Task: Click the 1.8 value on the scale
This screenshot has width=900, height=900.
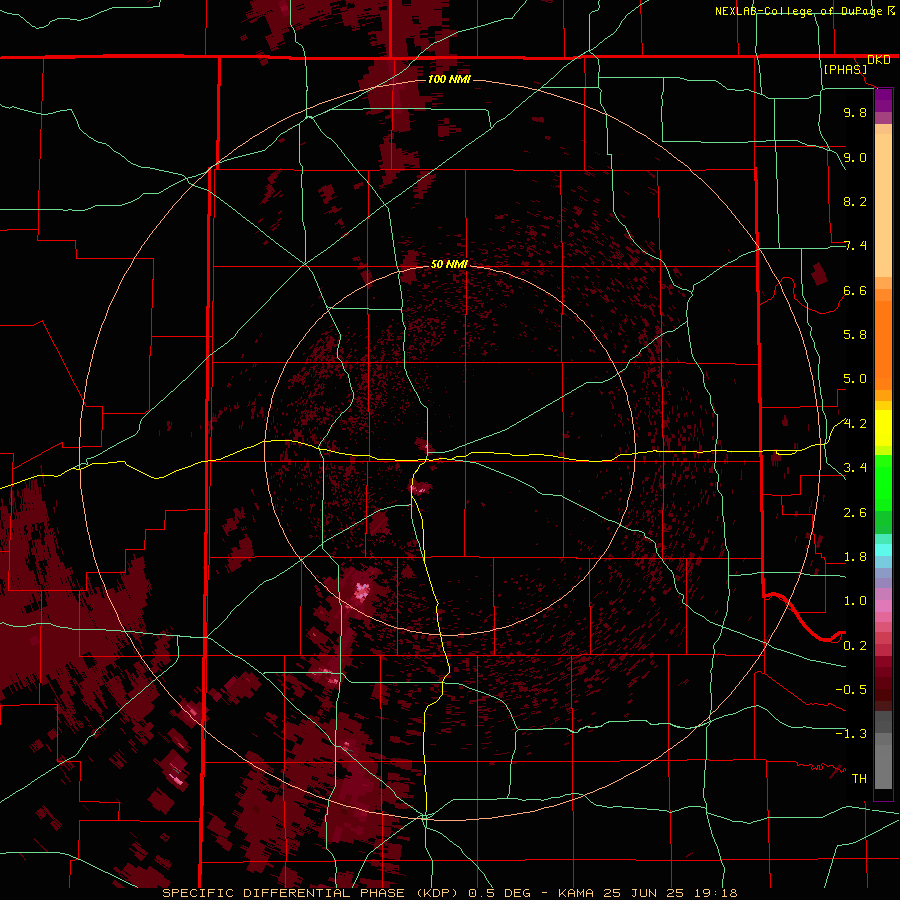Action: point(855,557)
